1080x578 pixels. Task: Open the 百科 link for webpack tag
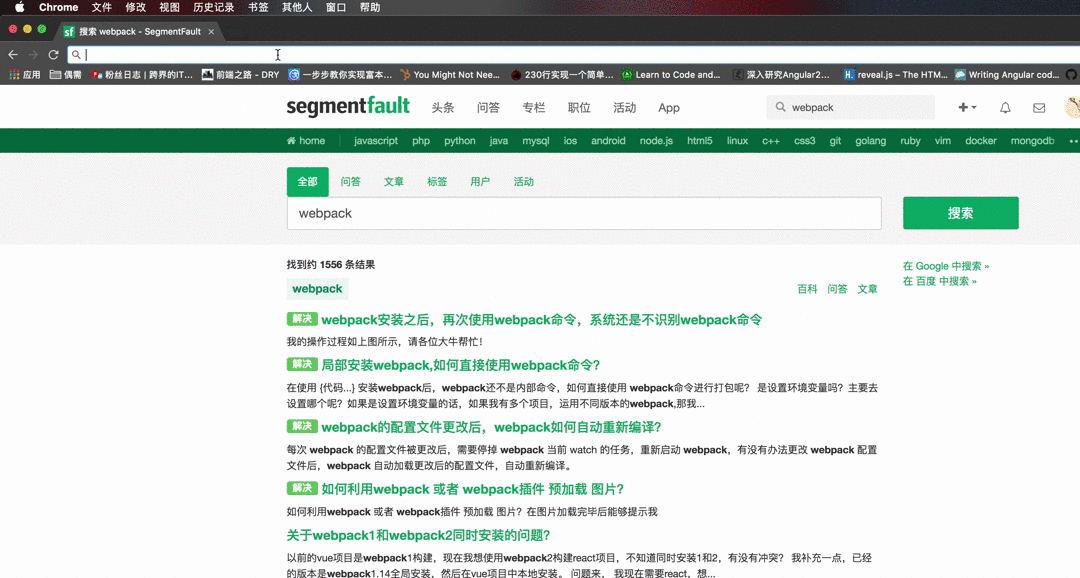point(807,289)
